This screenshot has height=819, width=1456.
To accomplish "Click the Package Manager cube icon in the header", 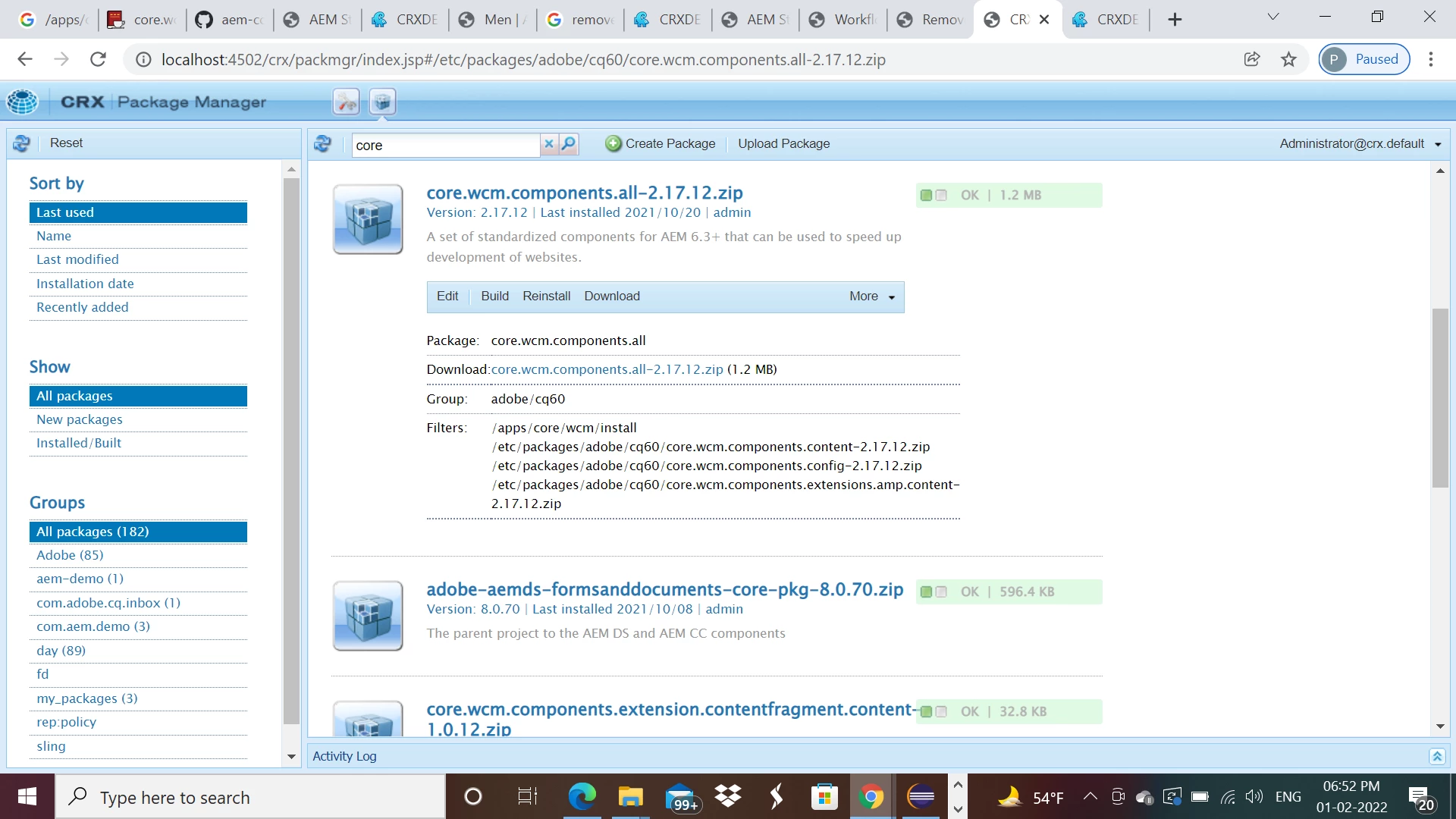I will tap(383, 102).
